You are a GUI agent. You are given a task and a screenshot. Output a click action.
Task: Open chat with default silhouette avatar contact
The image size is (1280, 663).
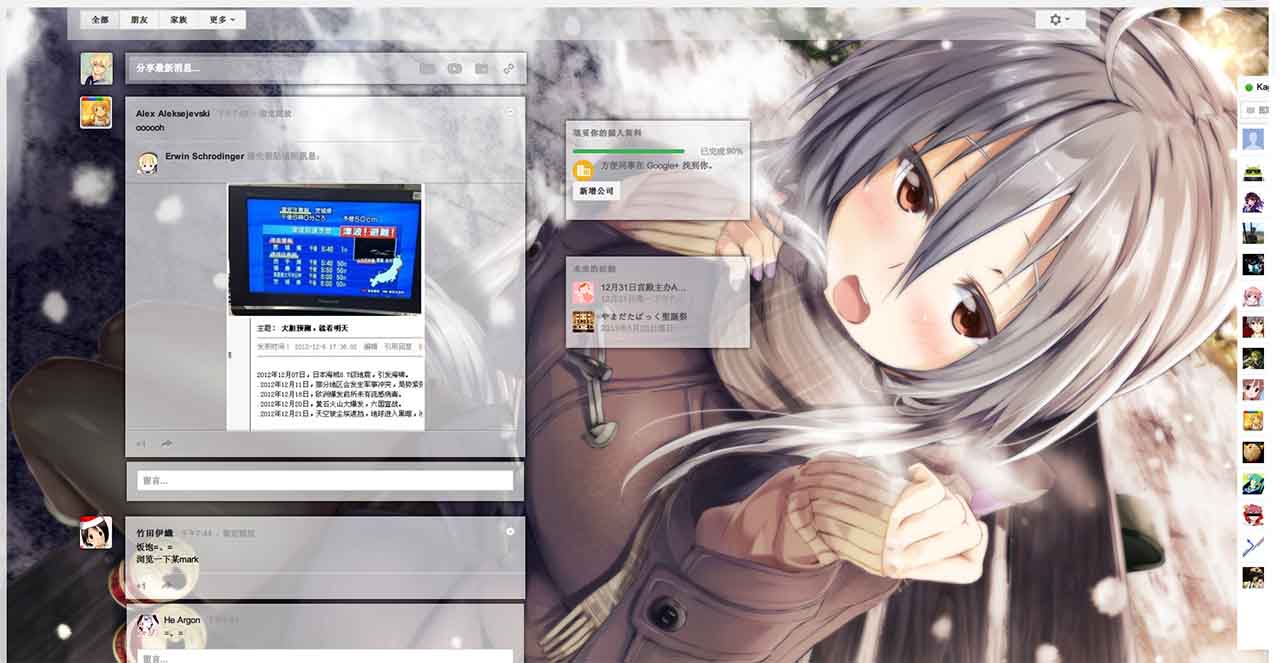tap(1253, 140)
